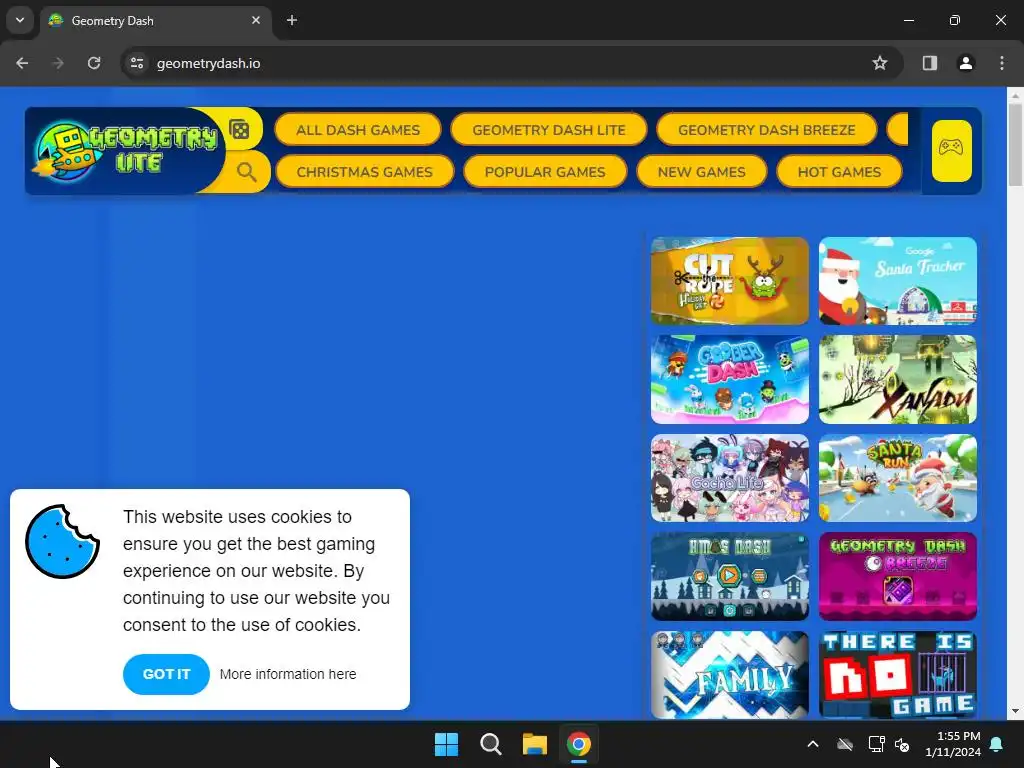This screenshot has height=768, width=1024.
Task: Go back with the browser back arrow
Action: 22,63
